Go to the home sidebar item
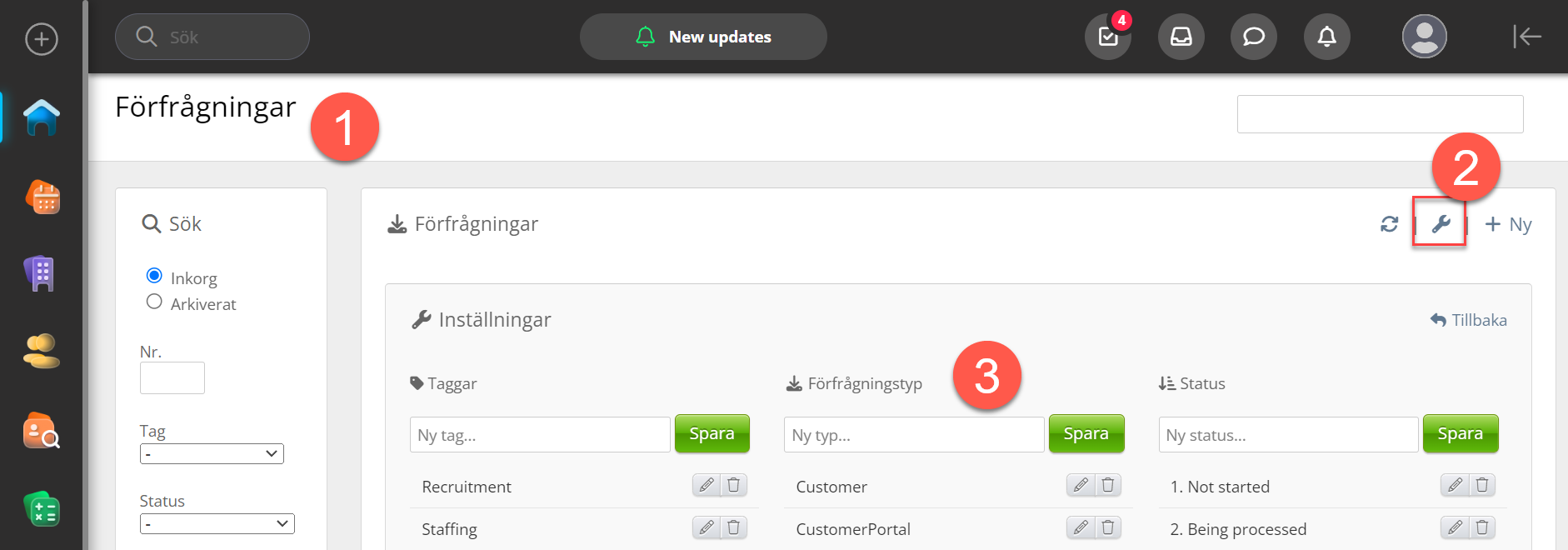Screen dimensions: 1568x550 pyautogui.click(x=41, y=117)
